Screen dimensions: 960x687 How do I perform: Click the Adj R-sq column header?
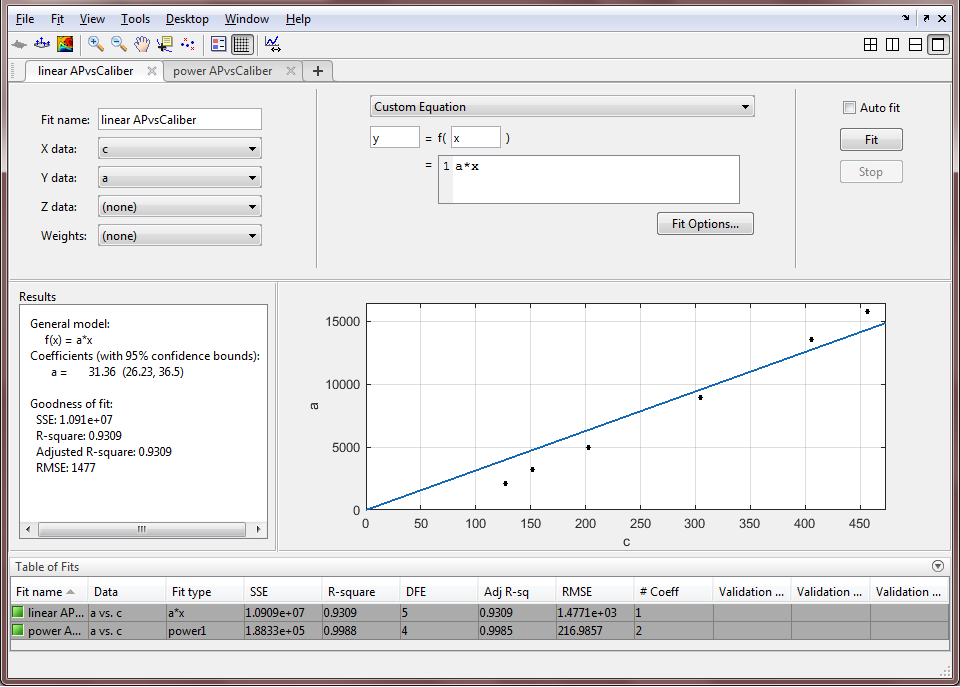[x=517, y=591]
